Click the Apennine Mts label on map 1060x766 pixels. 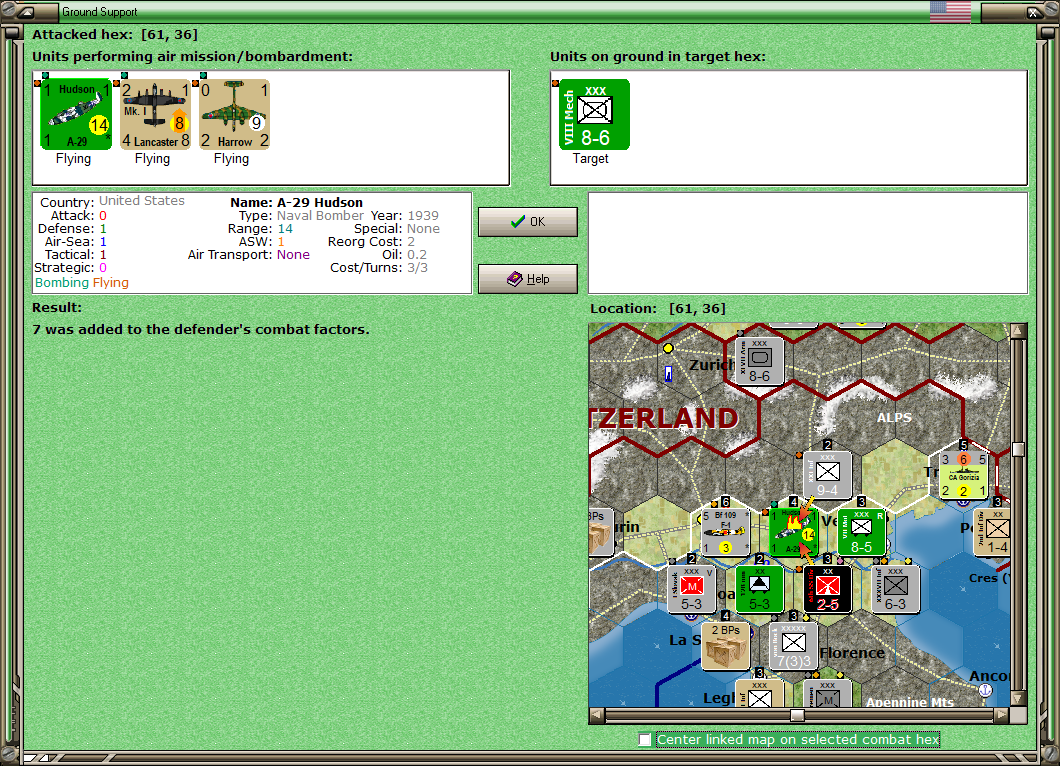[910, 702]
